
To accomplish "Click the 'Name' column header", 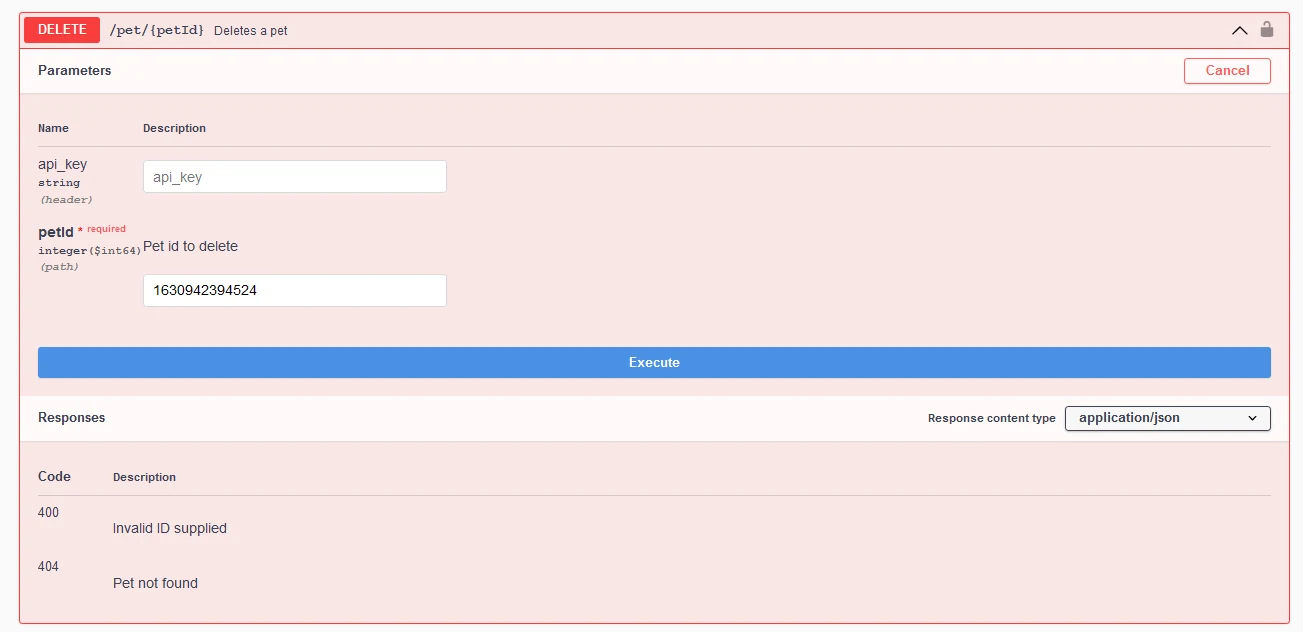I will coord(53,128).
